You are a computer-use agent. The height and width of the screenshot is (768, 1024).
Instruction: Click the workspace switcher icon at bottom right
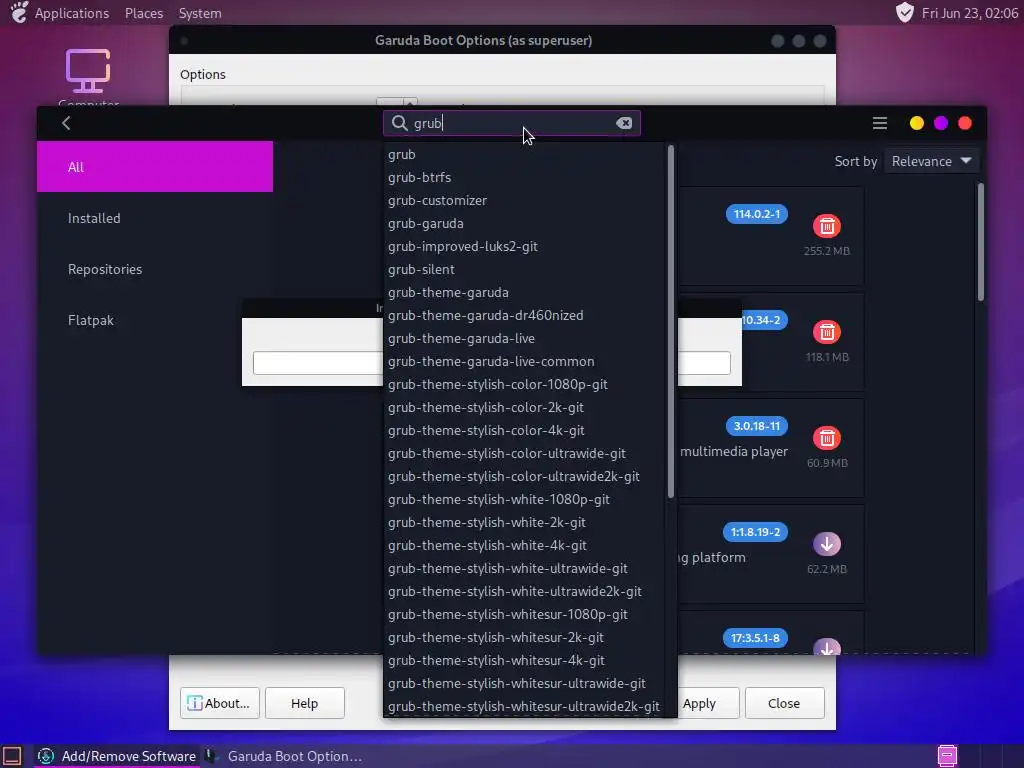tap(947, 756)
